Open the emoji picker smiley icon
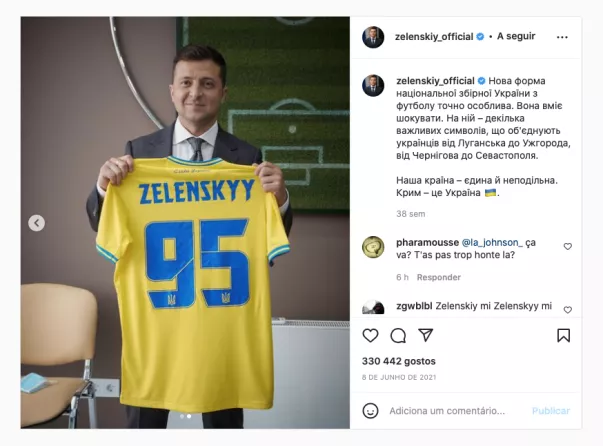 click(x=370, y=411)
